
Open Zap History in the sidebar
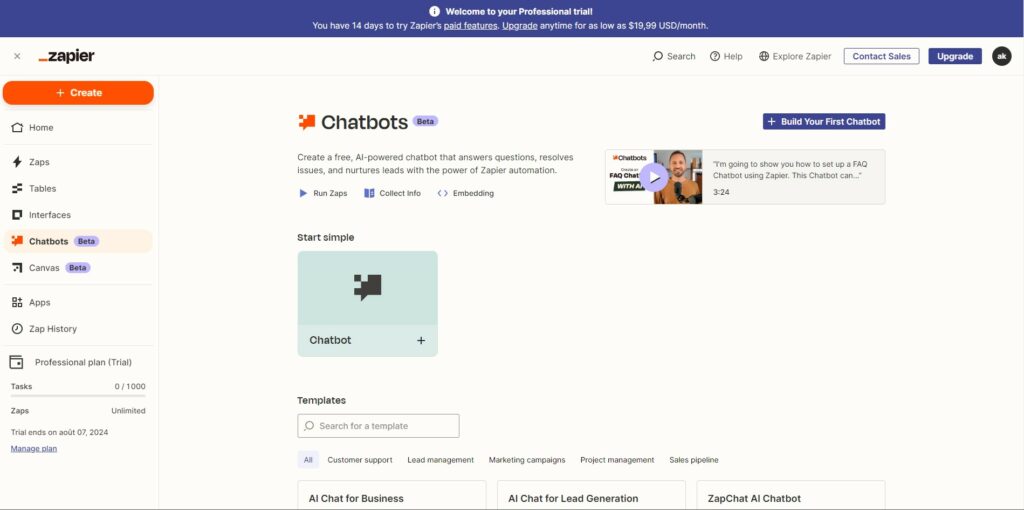coord(78,328)
